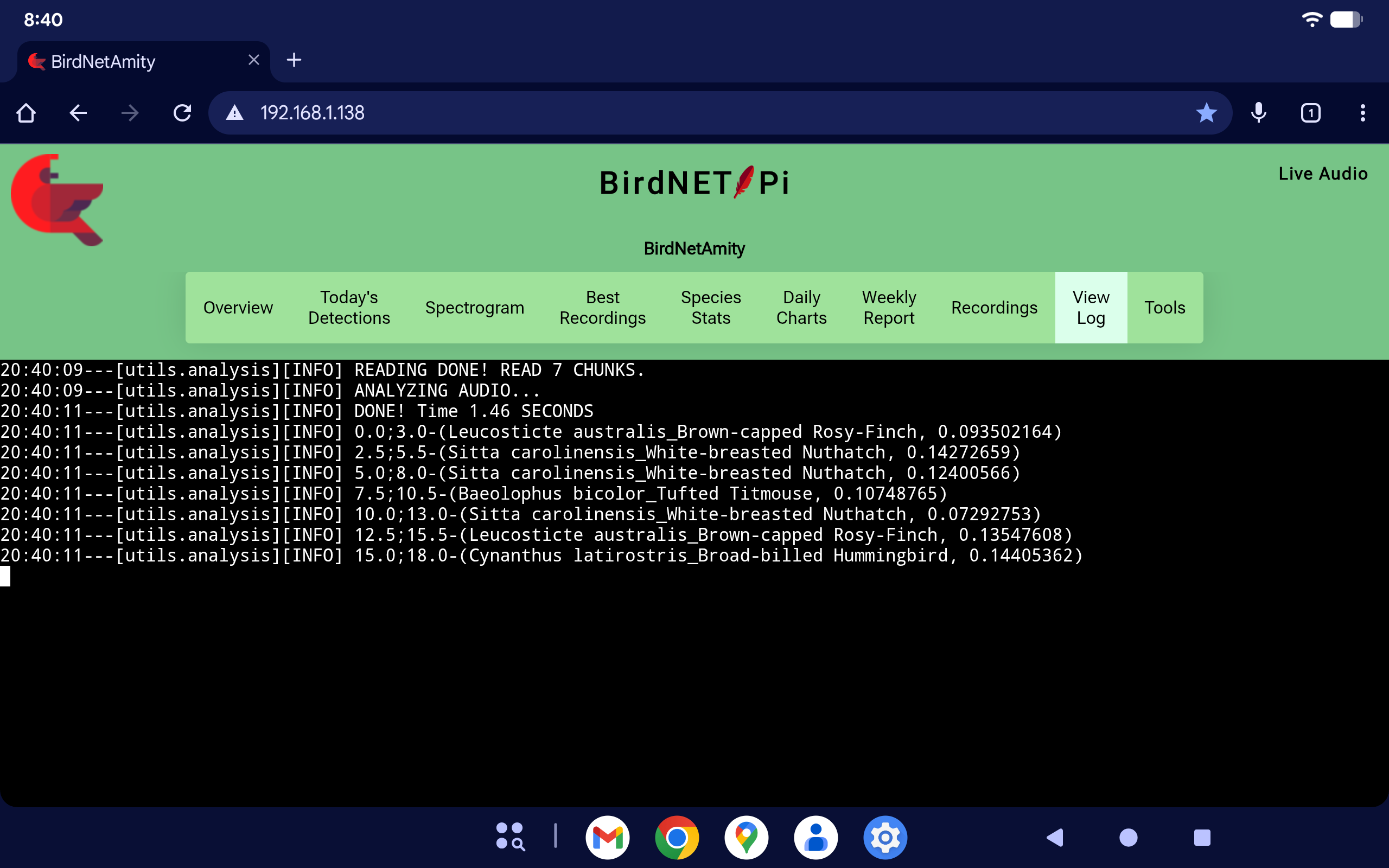Click the Live Audio link
The width and height of the screenshot is (1389, 868).
[x=1322, y=174]
